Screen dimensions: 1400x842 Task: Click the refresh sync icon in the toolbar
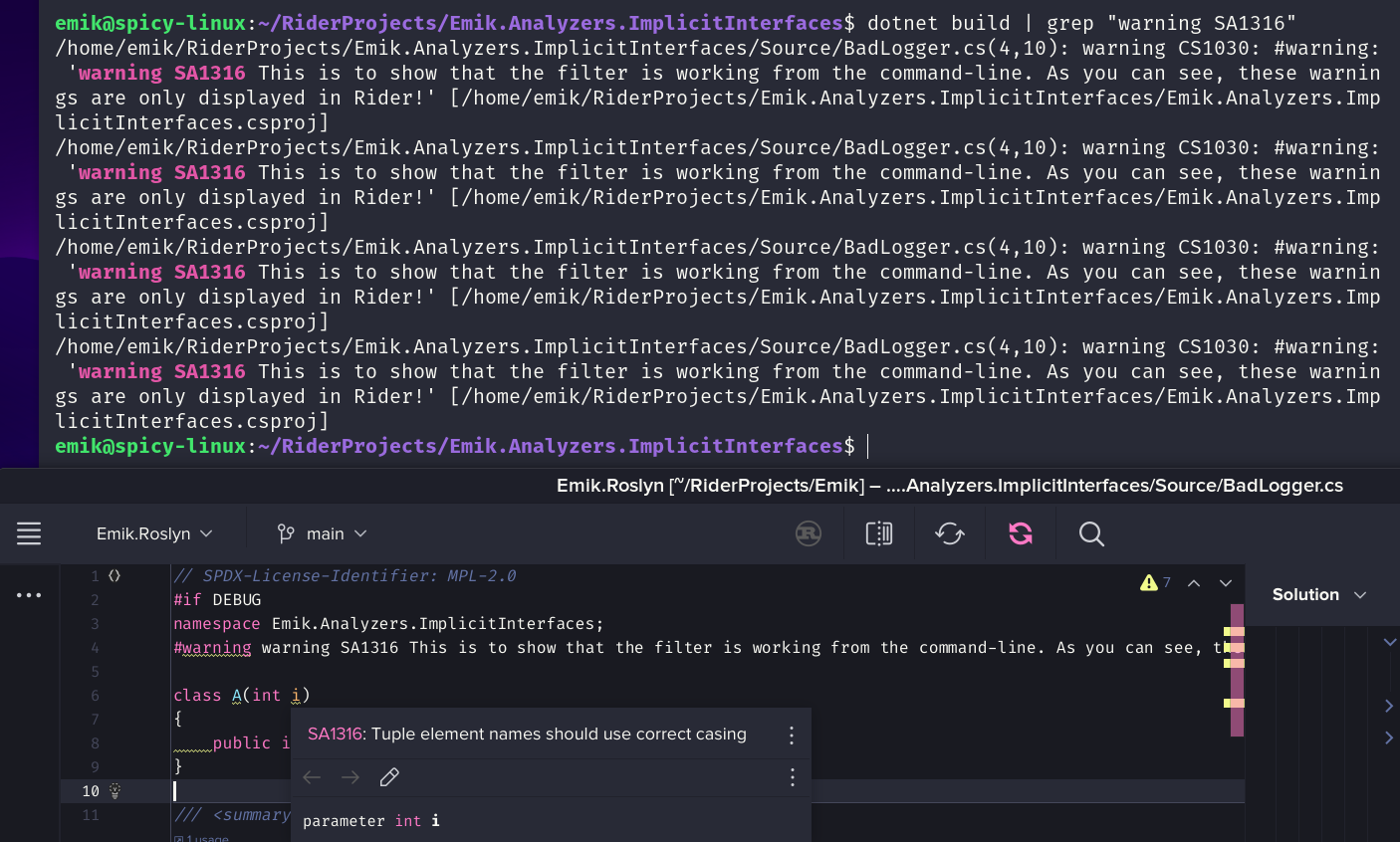950,533
